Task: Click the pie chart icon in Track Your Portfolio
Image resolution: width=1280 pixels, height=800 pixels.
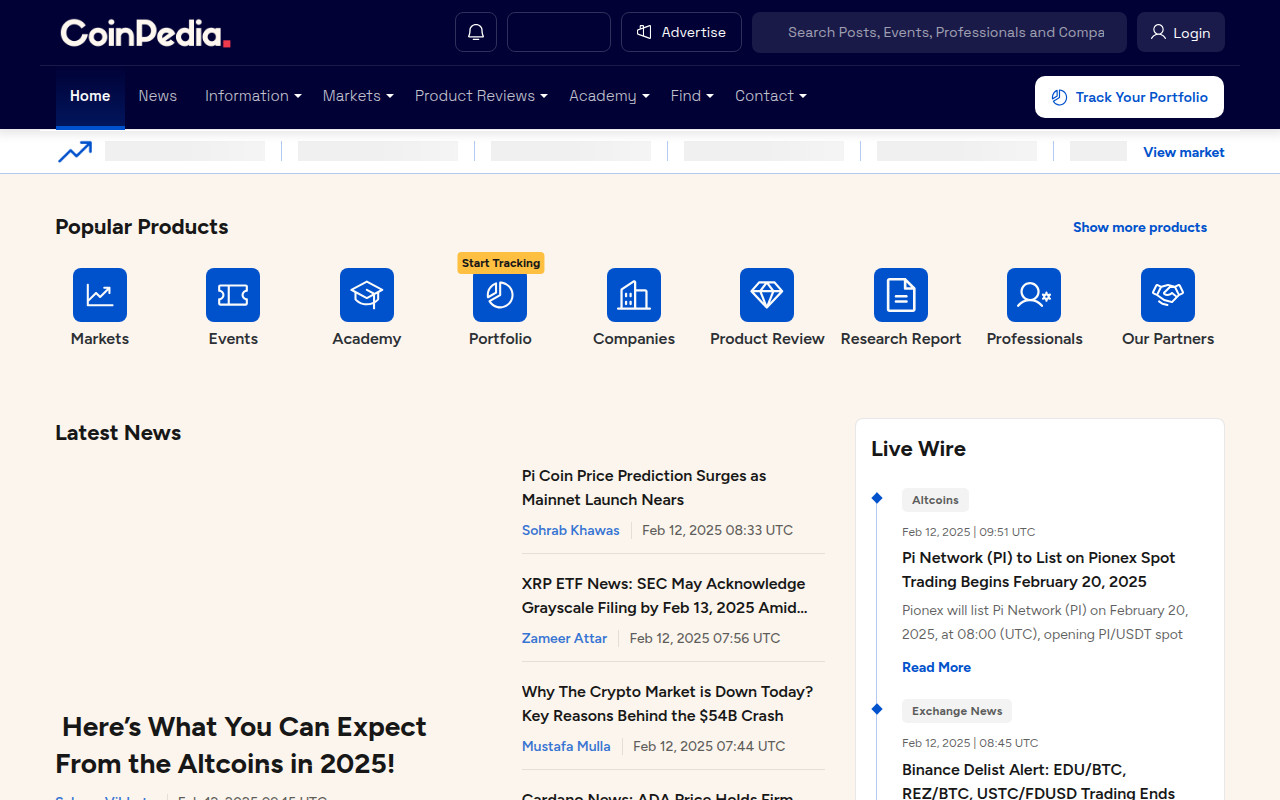Action: click(x=1059, y=97)
